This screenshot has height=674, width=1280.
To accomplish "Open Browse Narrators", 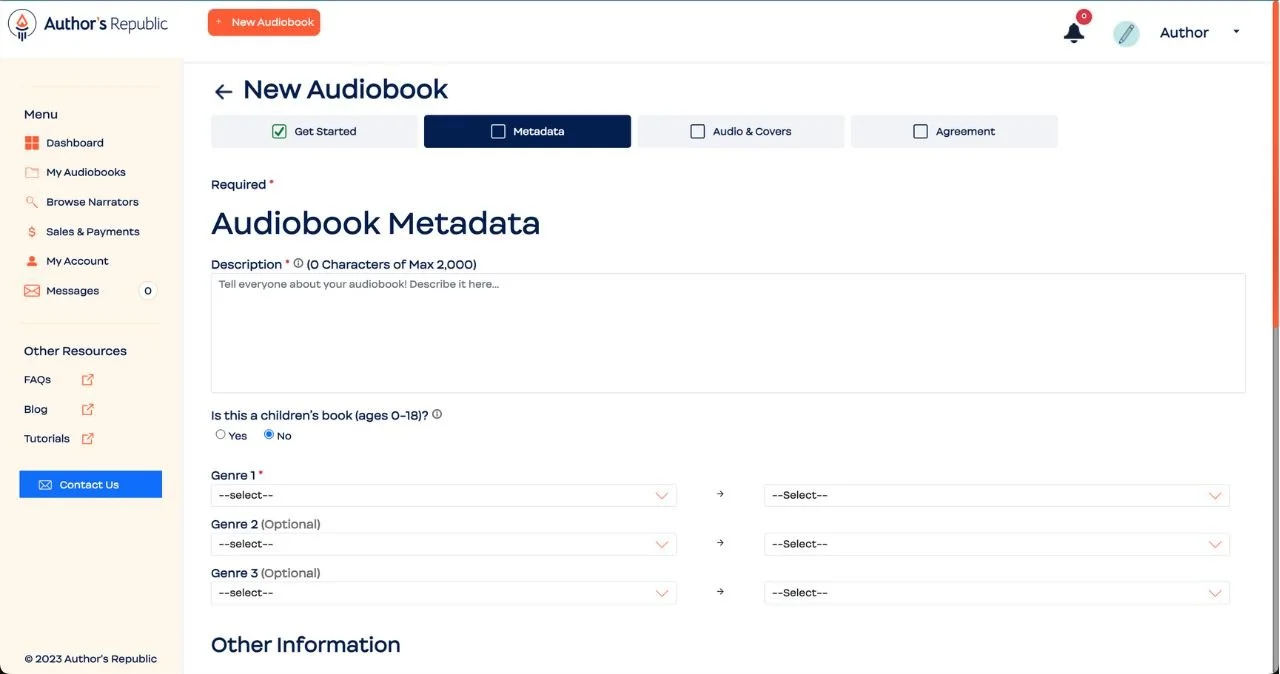I will click(x=92, y=201).
